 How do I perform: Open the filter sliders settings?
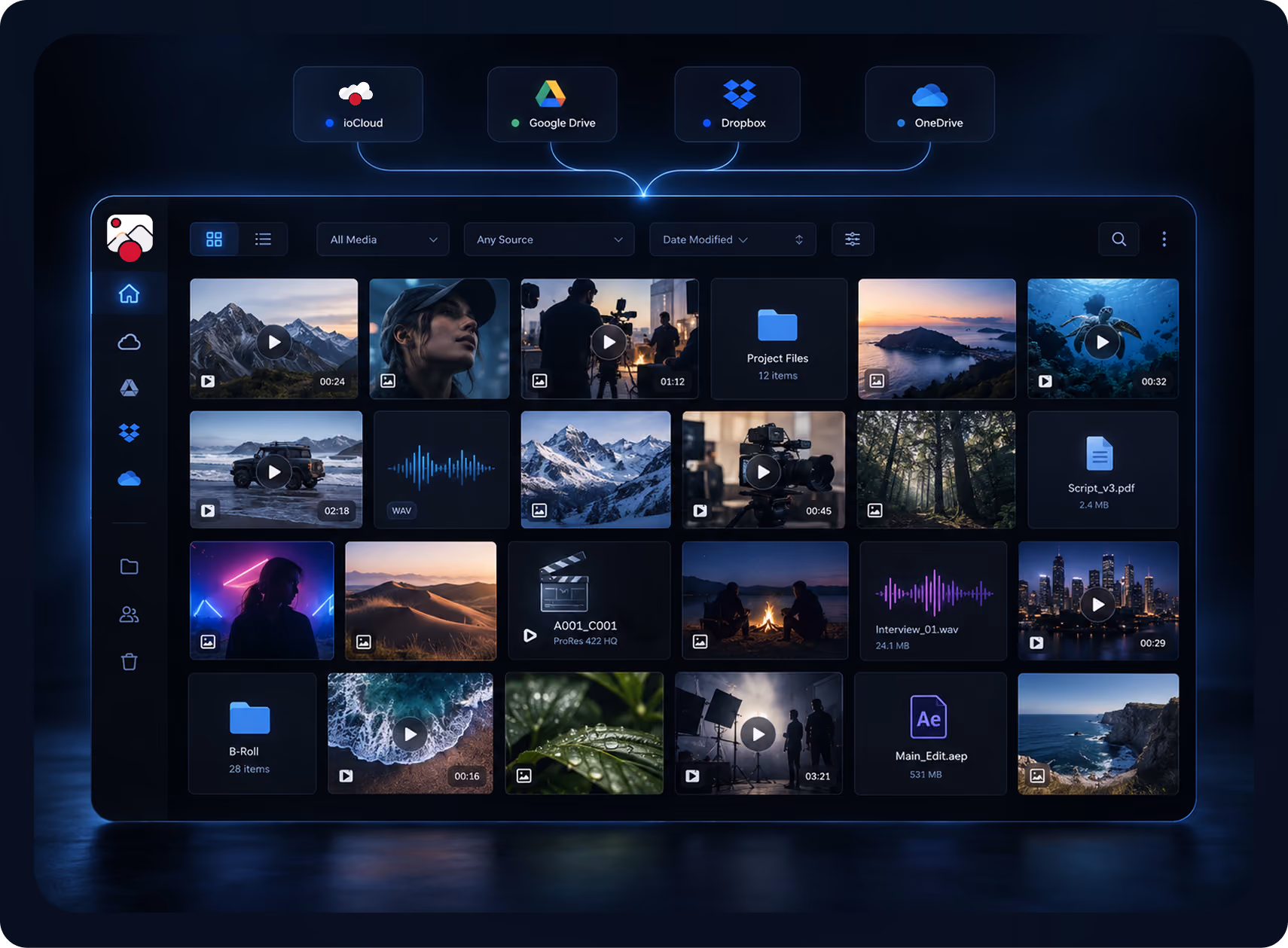click(852, 239)
